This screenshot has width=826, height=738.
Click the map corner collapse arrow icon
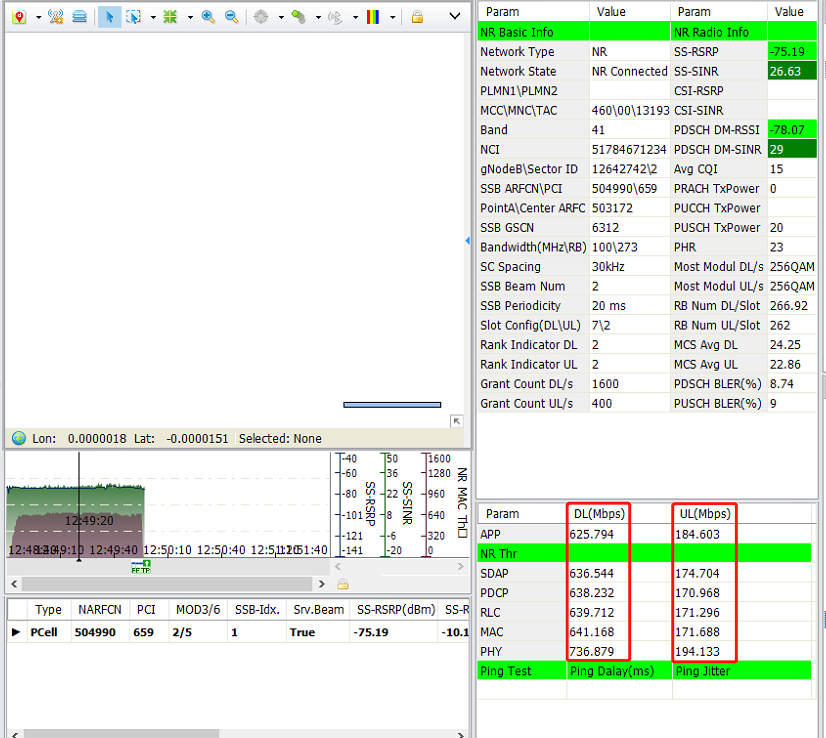click(457, 421)
